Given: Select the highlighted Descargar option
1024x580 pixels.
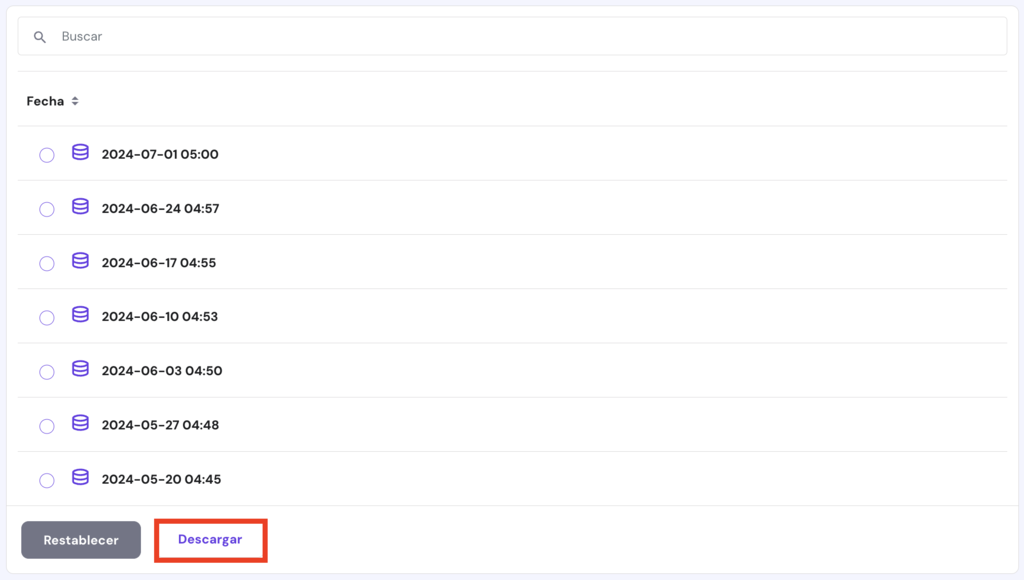Looking at the screenshot, I should point(210,539).
